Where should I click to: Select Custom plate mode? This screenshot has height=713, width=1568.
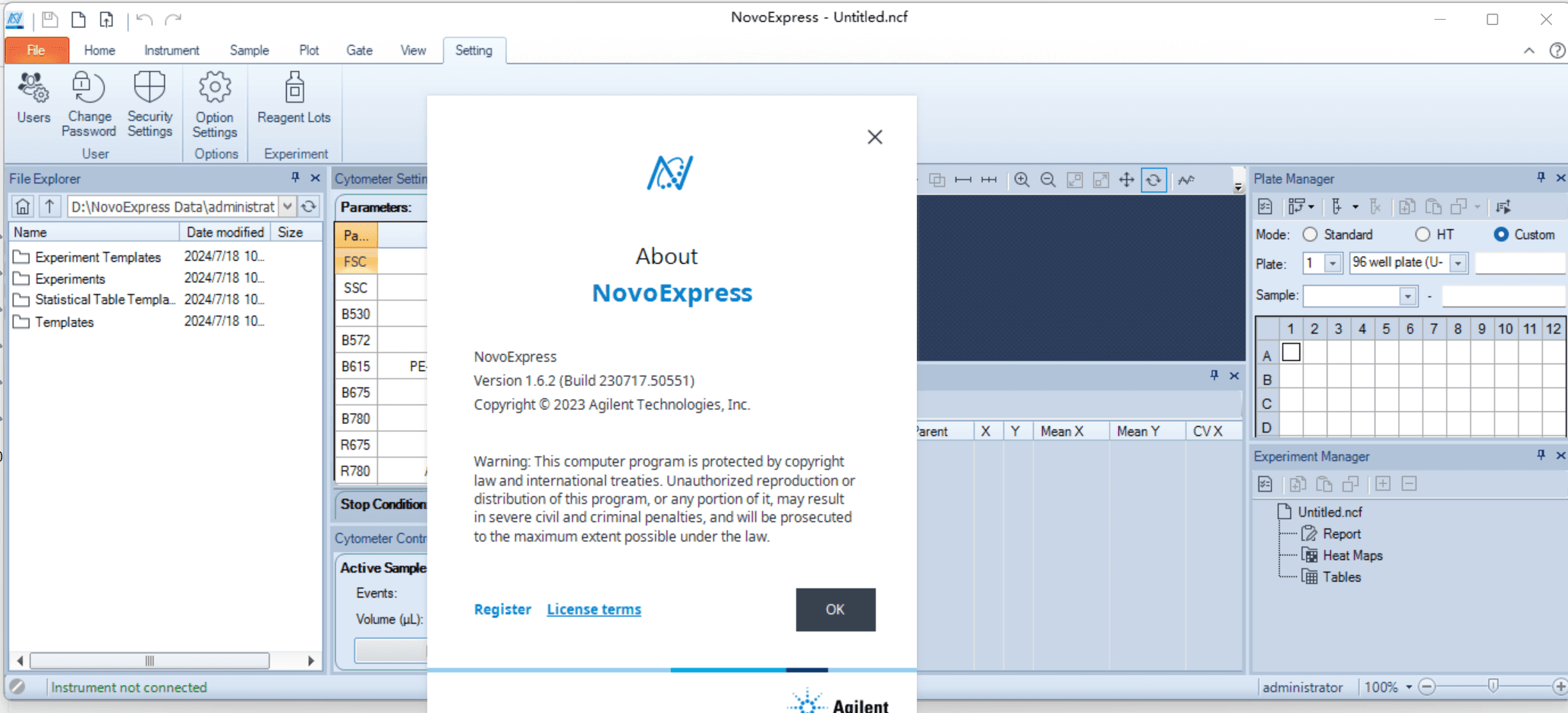pos(1501,234)
